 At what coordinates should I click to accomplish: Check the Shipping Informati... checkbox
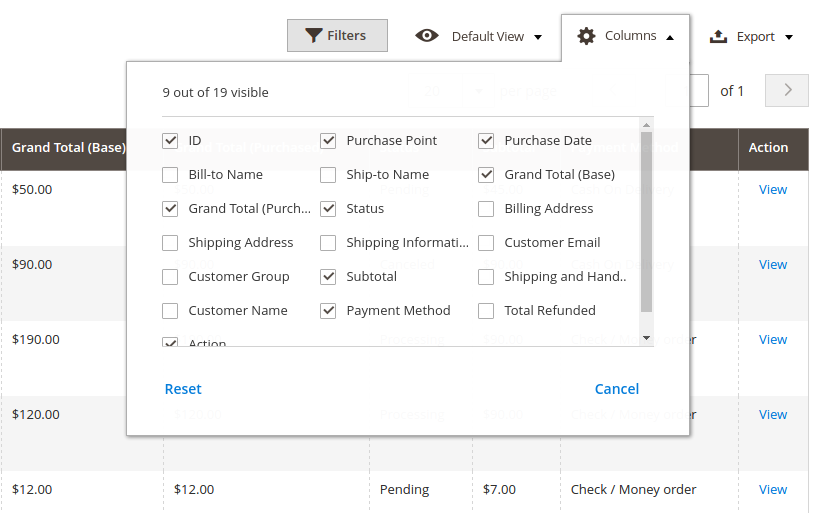328,243
